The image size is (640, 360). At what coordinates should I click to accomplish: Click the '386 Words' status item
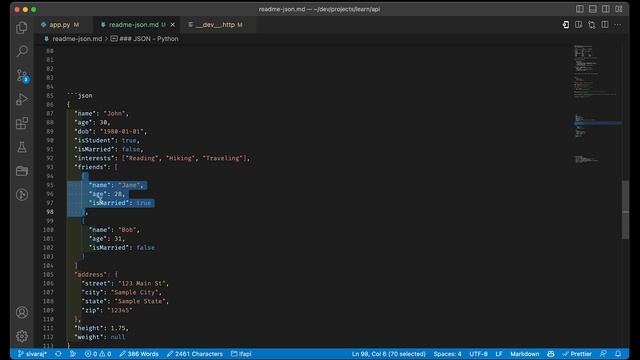139,354
